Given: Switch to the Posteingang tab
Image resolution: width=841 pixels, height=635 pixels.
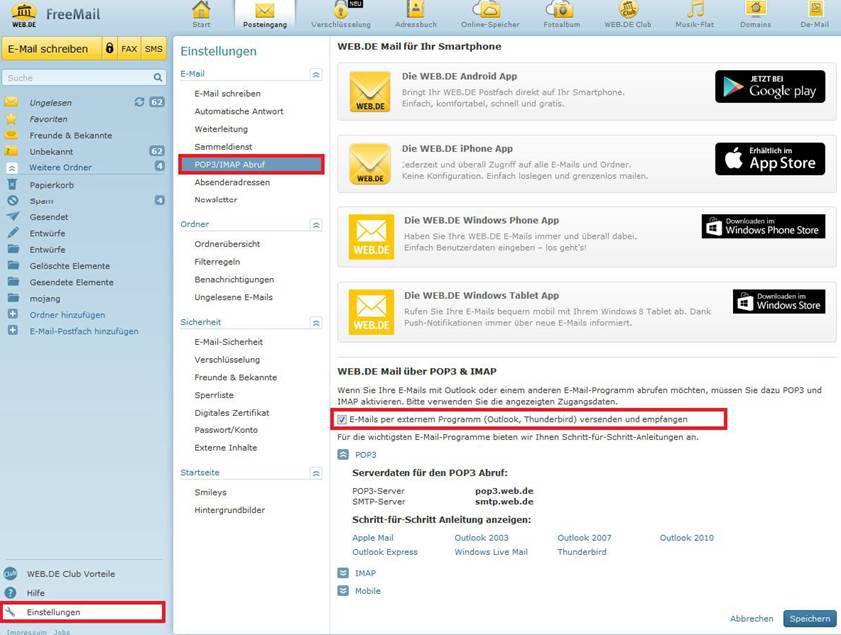Looking at the screenshot, I should [x=265, y=15].
